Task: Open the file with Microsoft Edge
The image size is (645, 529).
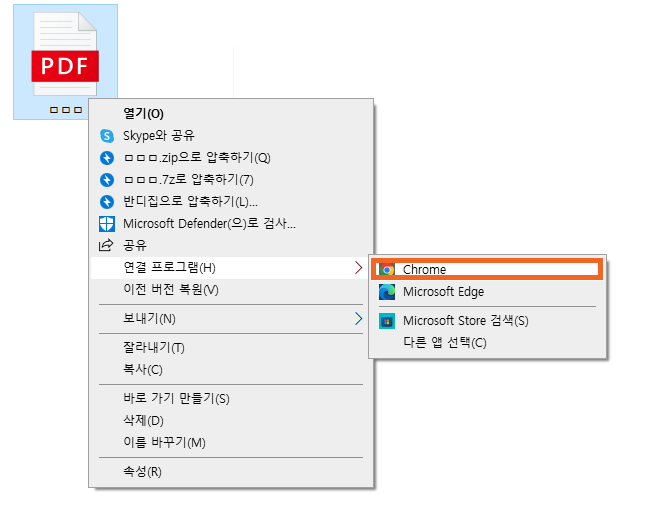Action: coord(487,292)
